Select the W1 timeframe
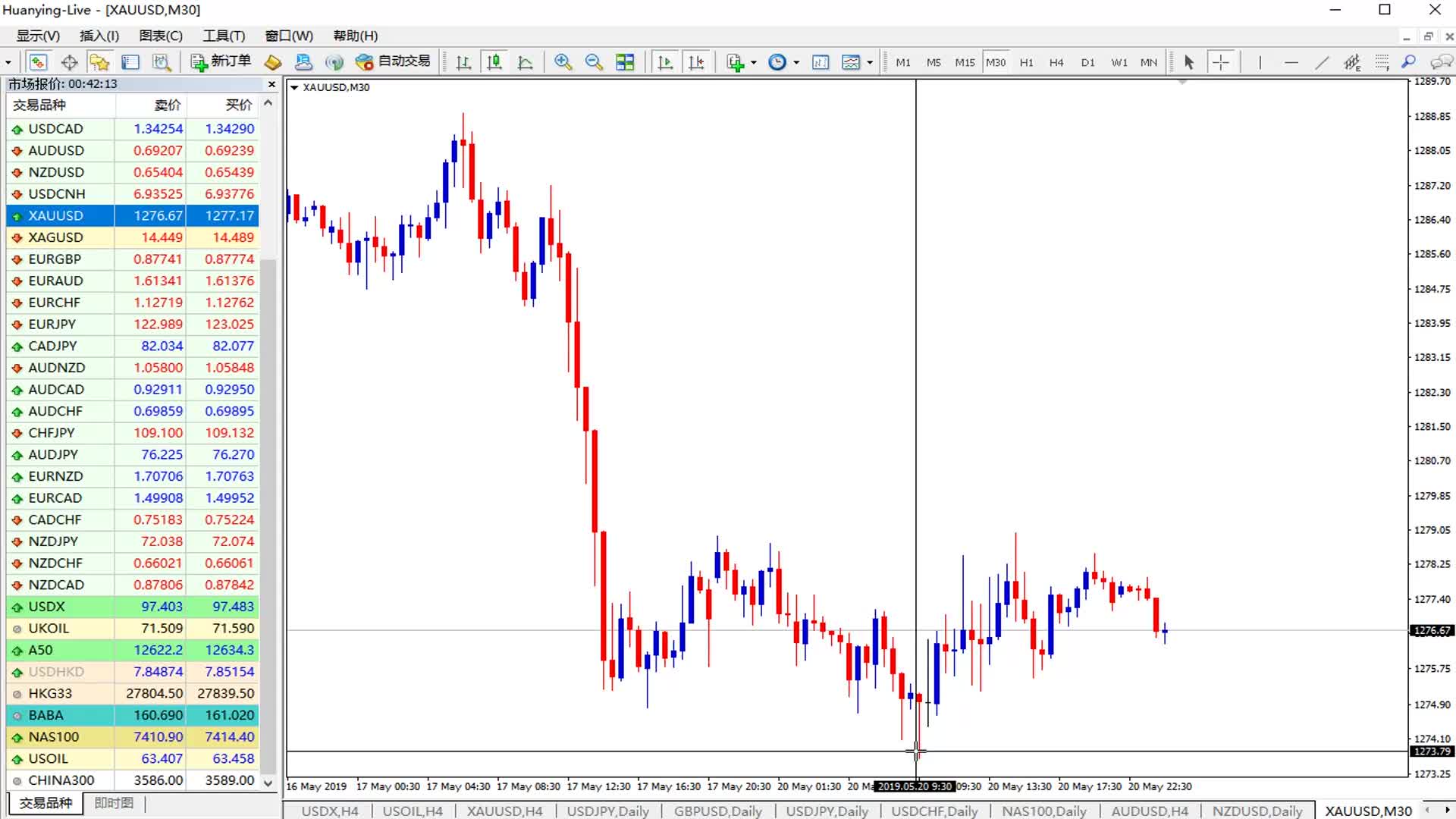Image resolution: width=1456 pixels, height=819 pixels. point(1119,62)
